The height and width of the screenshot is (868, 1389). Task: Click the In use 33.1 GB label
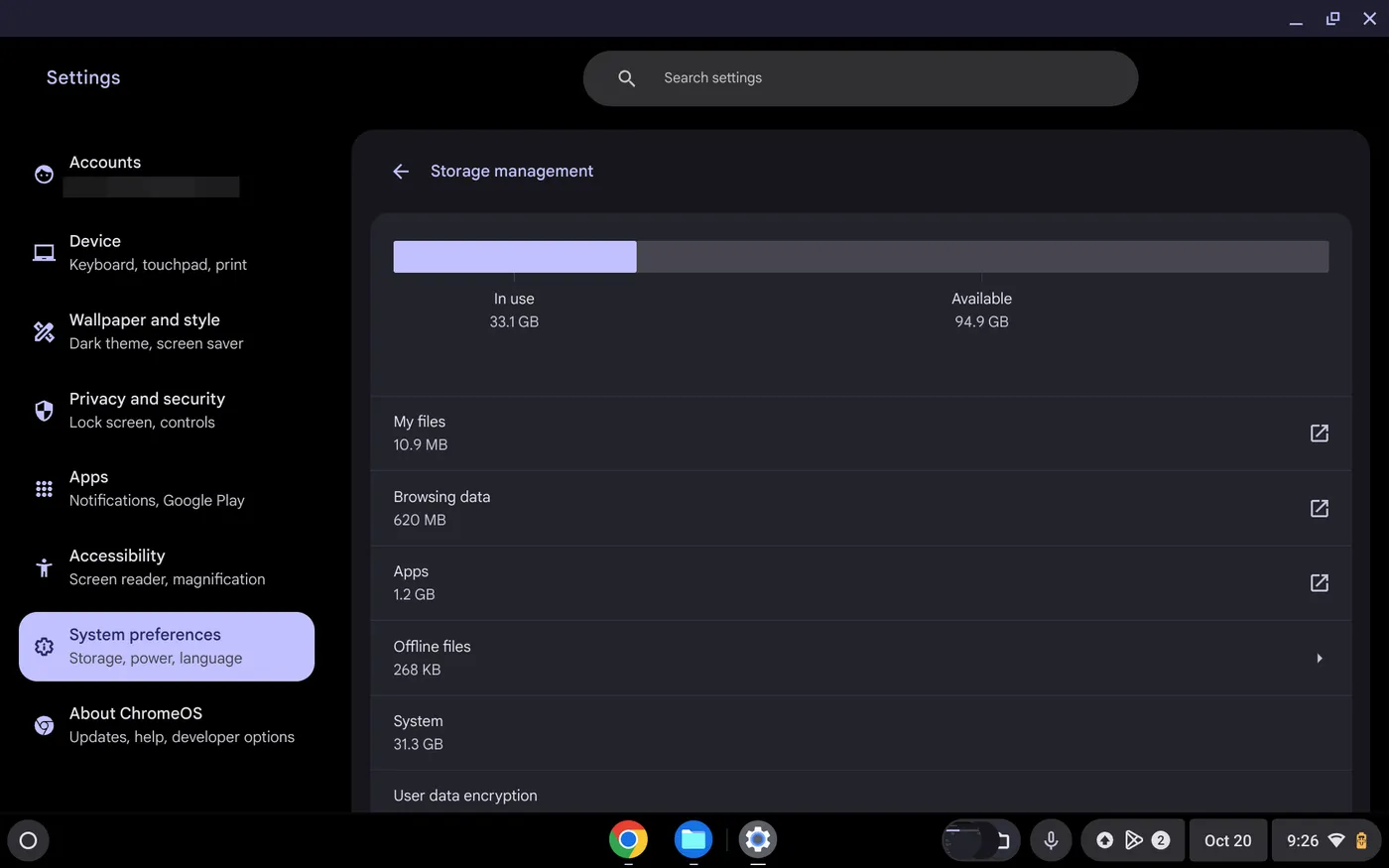click(514, 310)
